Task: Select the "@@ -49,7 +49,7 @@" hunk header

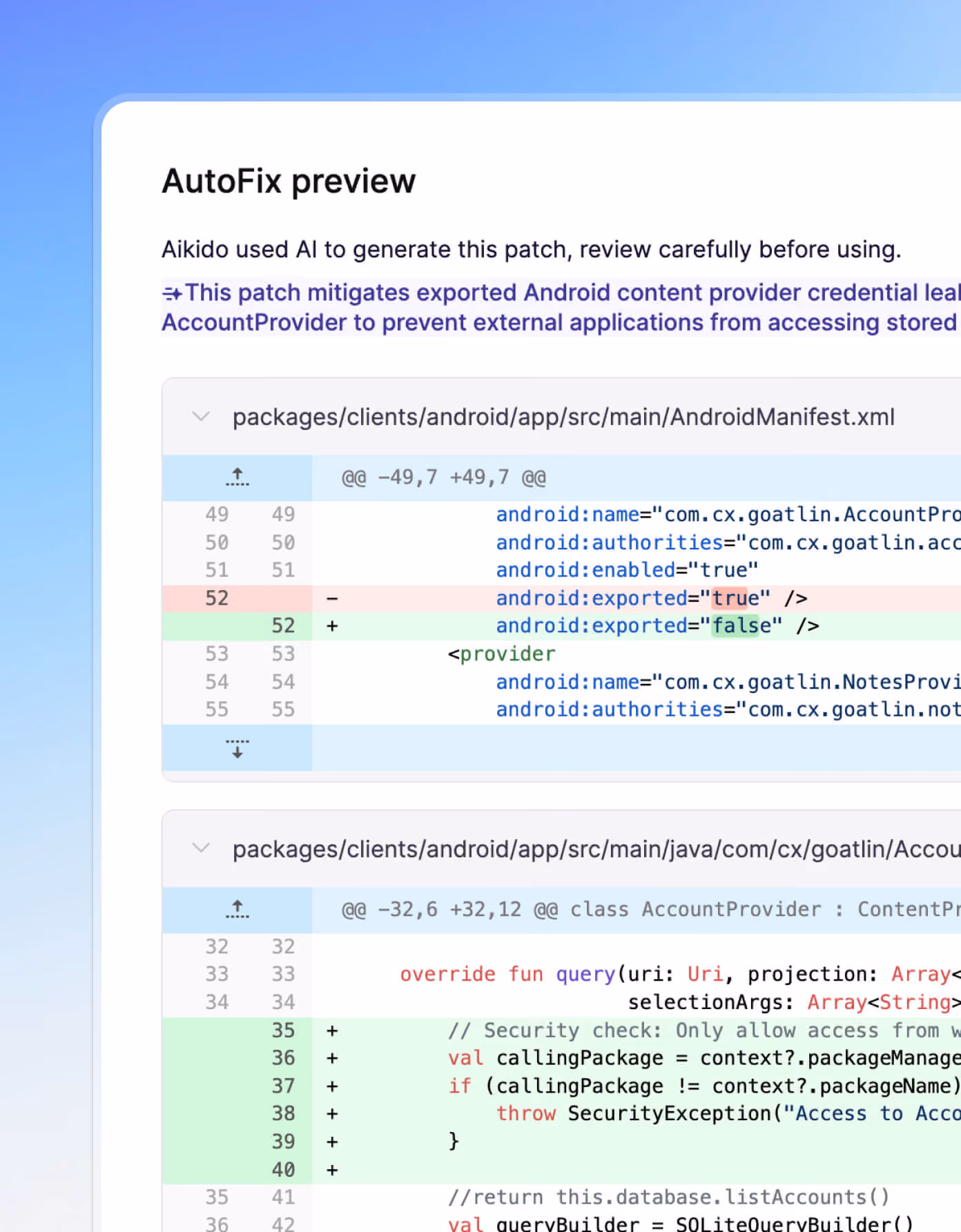Action: 444,478
